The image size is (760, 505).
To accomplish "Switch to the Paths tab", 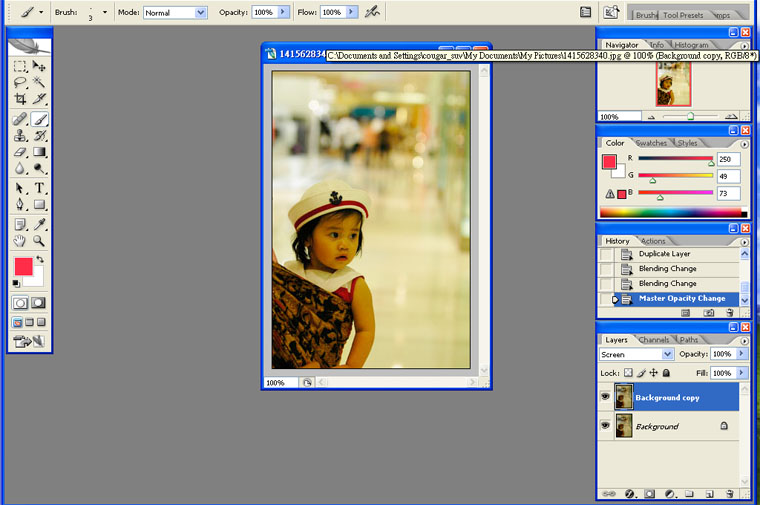I will 688,340.
